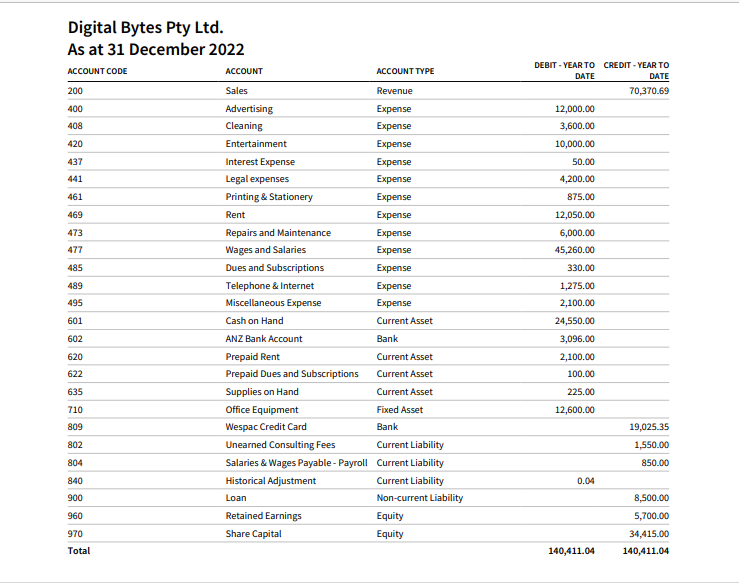The image size is (739, 583).
Task: Select the Interest Expense account
Action: pyautogui.click(x=260, y=162)
